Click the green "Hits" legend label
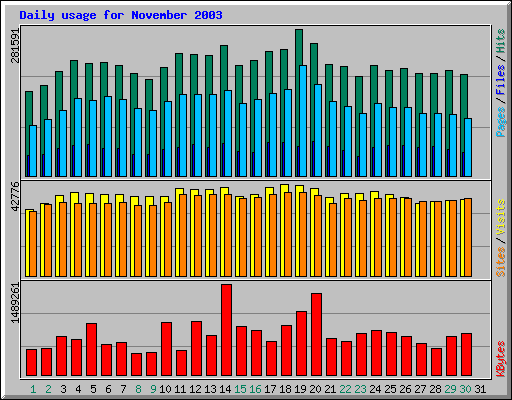Image resolution: width=512 pixels, height=400 pixels. click(500, 41)
